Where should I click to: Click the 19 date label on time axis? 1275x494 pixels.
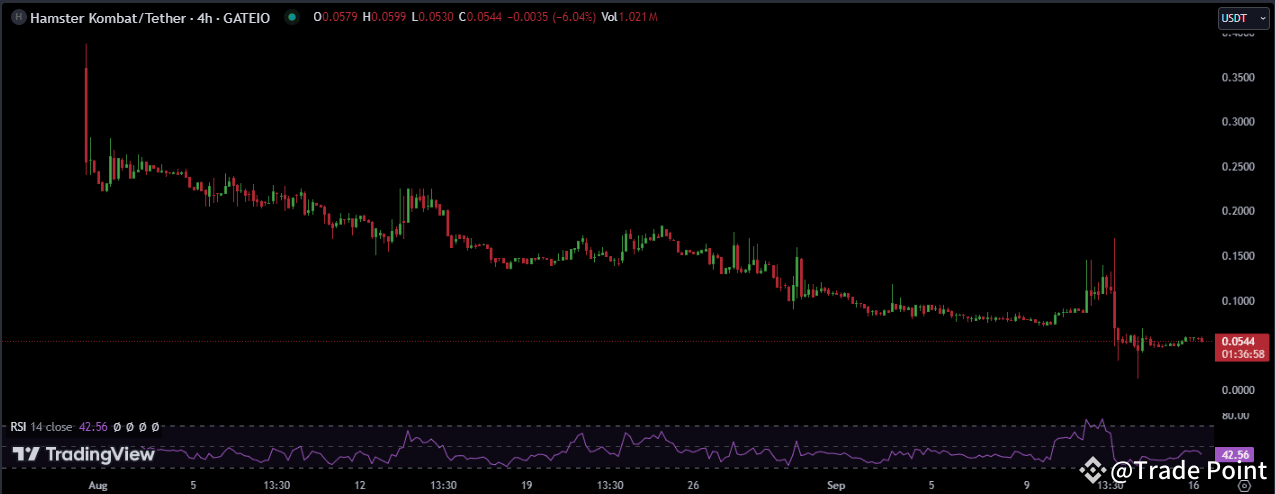(x=526, y=486)
